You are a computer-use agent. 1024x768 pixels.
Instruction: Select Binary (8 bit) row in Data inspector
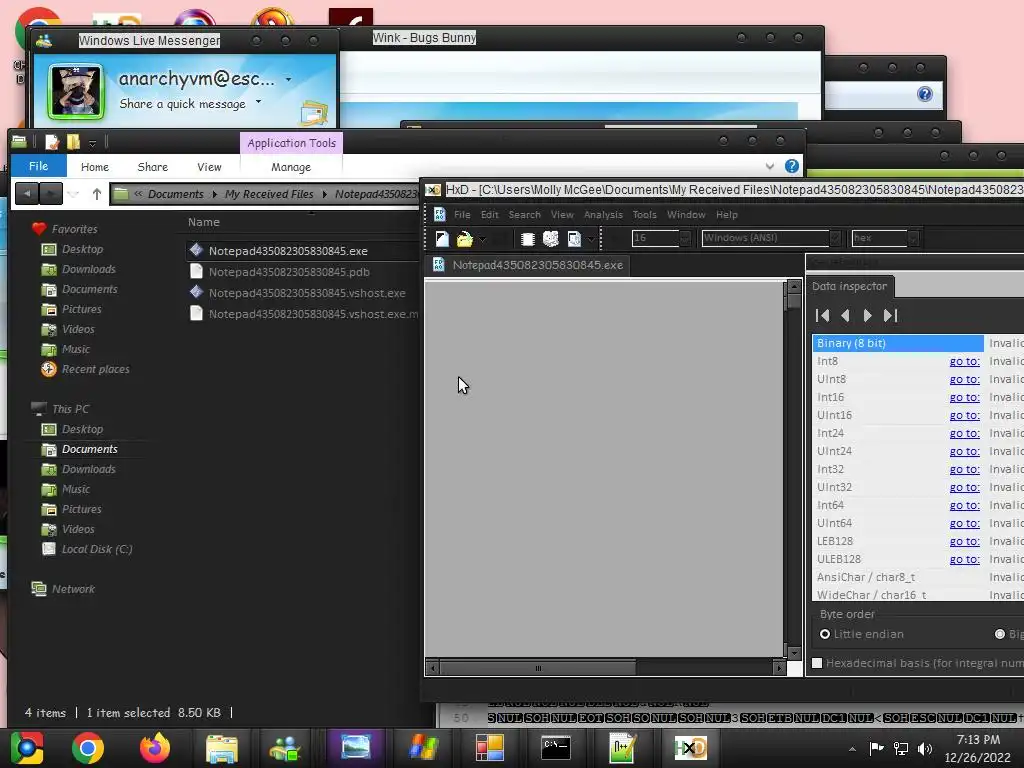coord(898,343)
